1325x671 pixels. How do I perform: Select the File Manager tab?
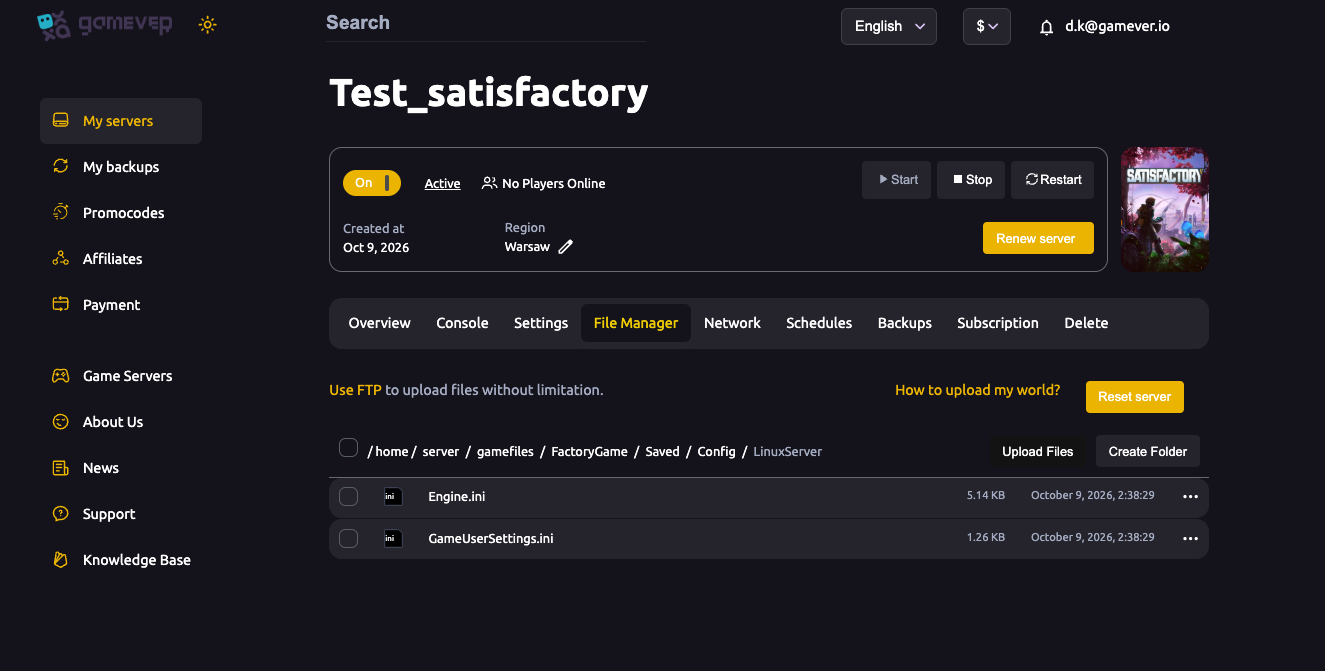636,323
